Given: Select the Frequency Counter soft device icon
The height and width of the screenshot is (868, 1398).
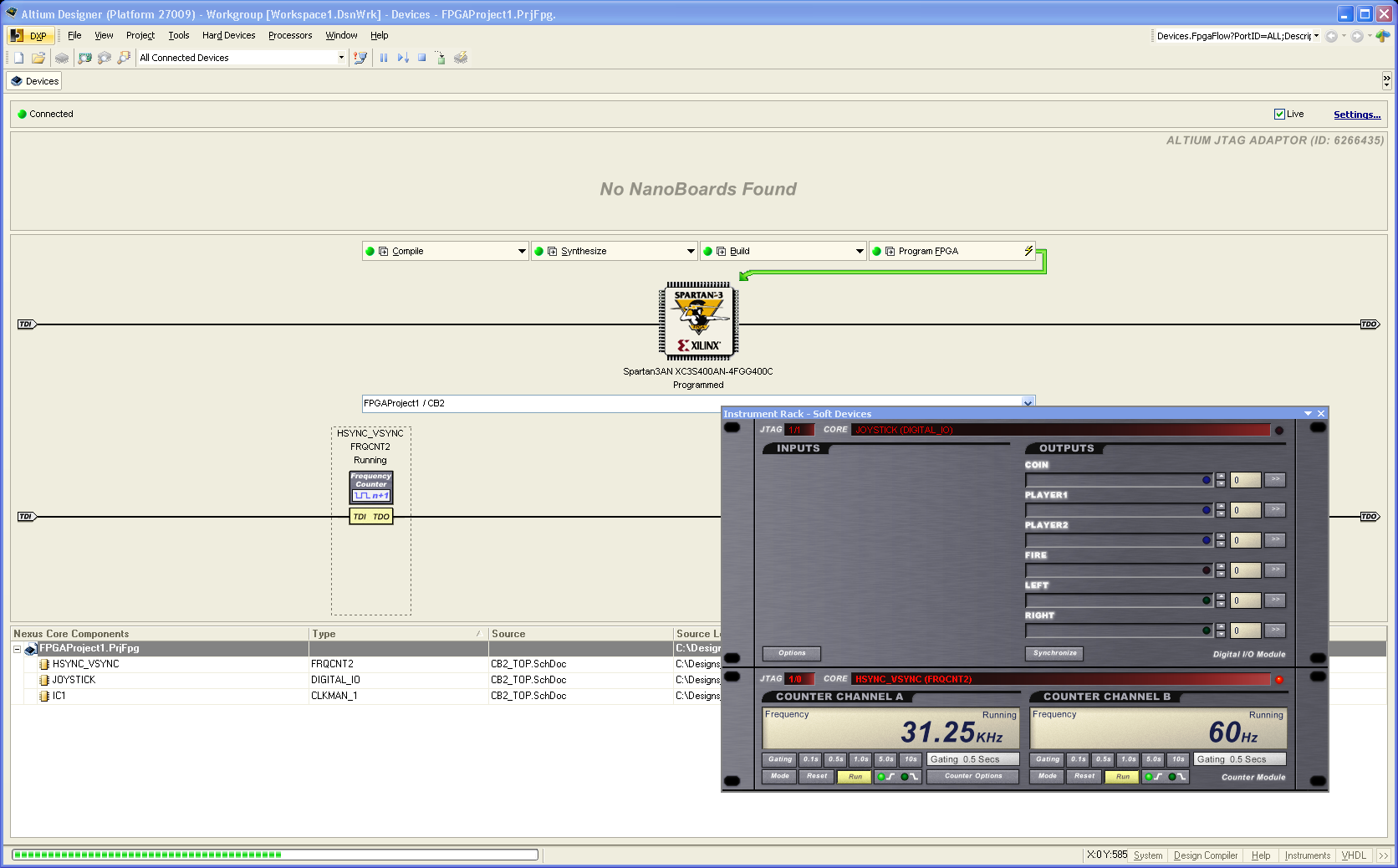Looking at the screenshot, I should tap(371, 488).
